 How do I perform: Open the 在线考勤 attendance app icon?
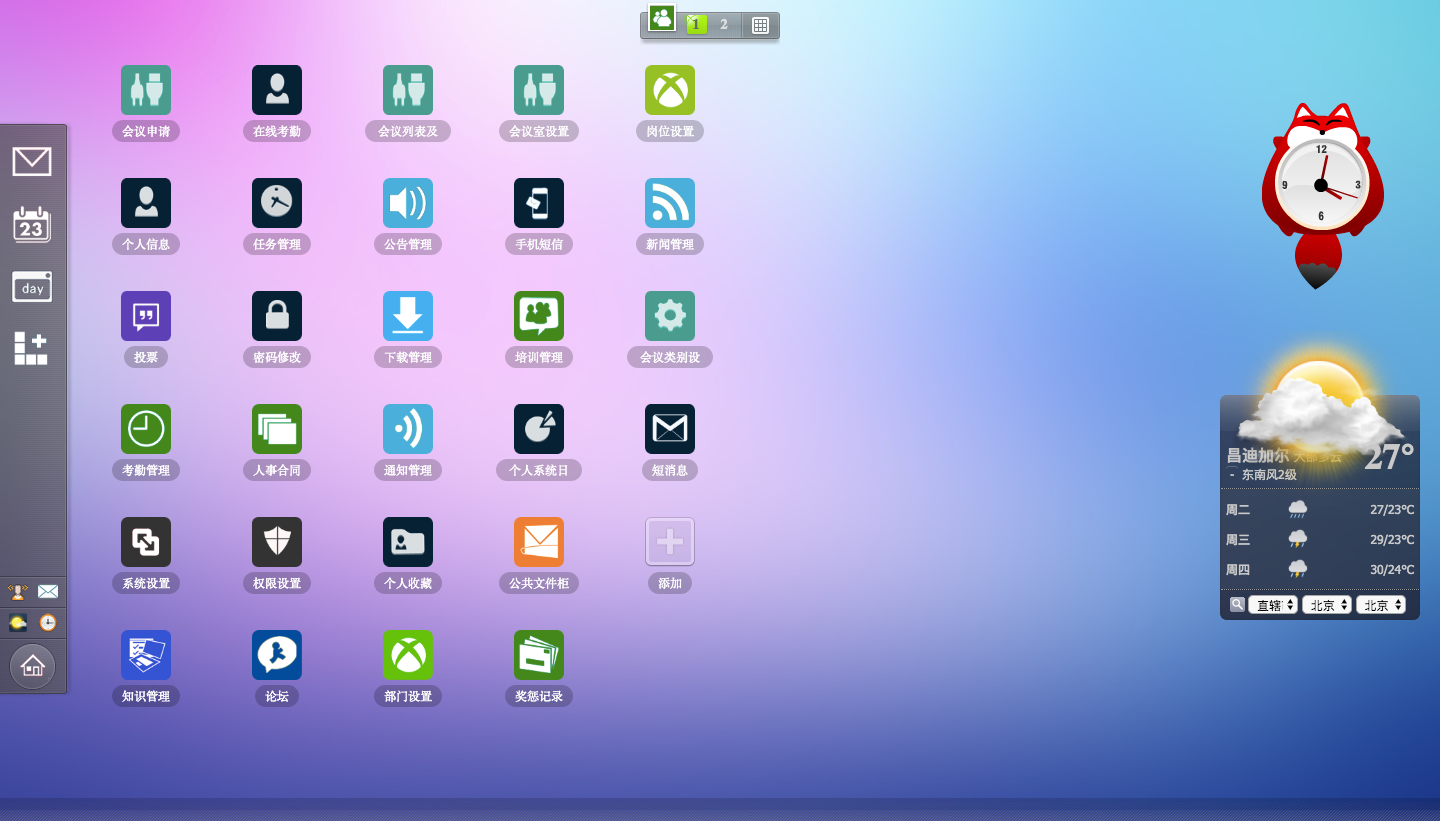pyautogui.click(x=277, y=90)
